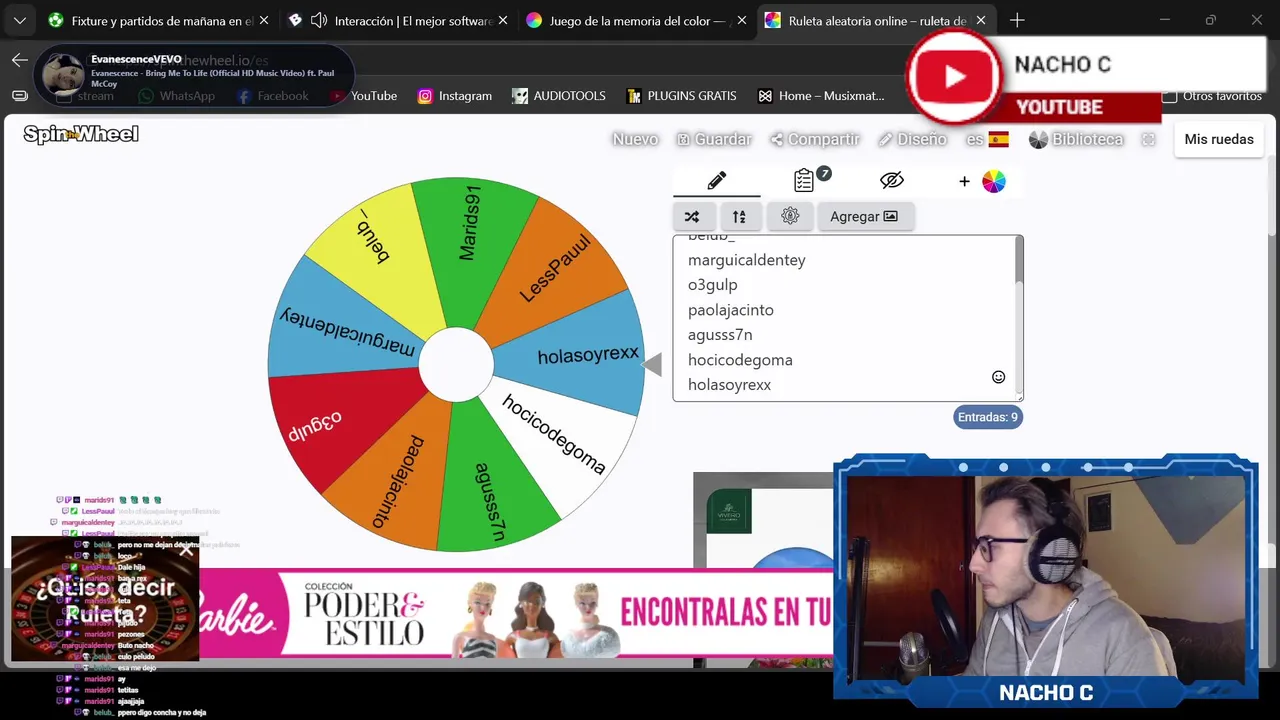Open the Diseño design menu
Screen dimensions: 1280x720
[913, 139]
